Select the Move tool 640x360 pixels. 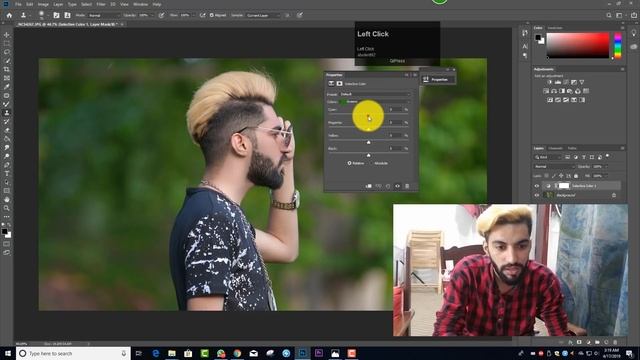pos(7,35)
